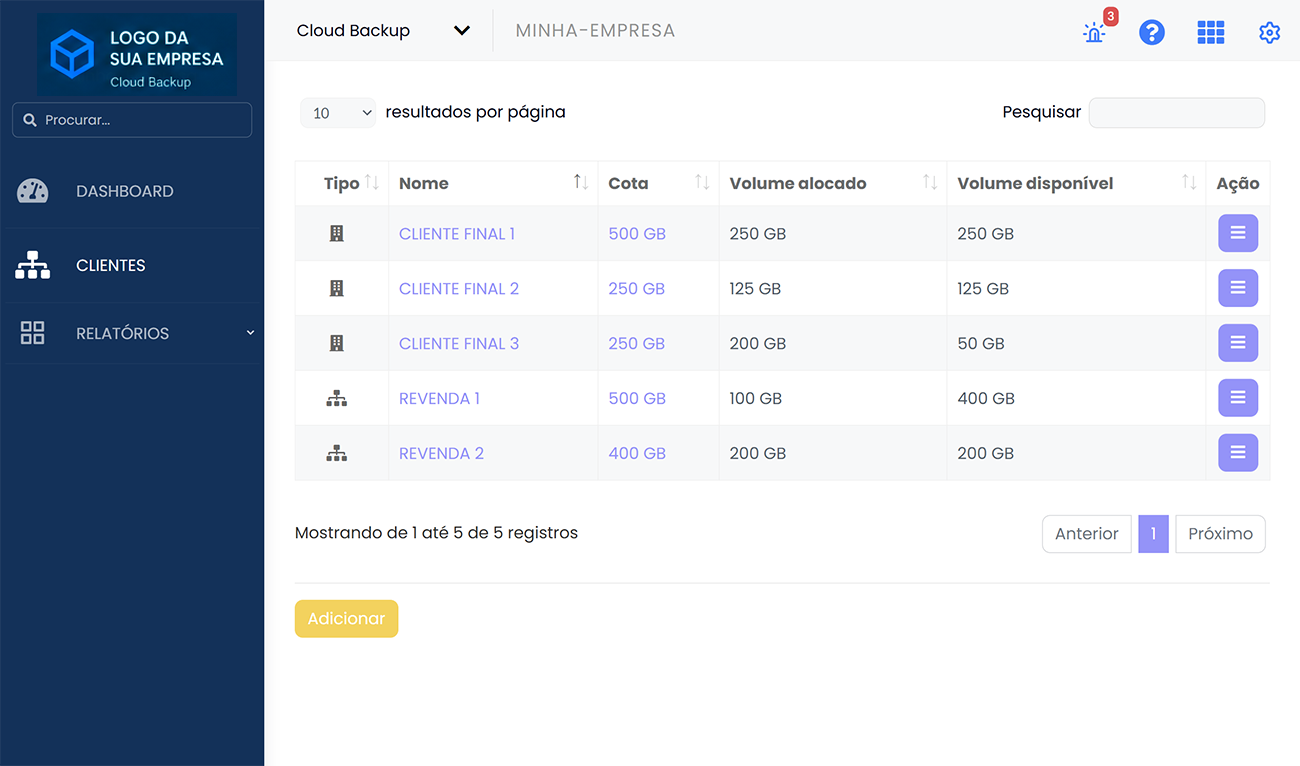This screenshot has width=1300, height=766.
Task: Select page 1 in pagination
Action: pyautogui.click(x=1153, y=534)
